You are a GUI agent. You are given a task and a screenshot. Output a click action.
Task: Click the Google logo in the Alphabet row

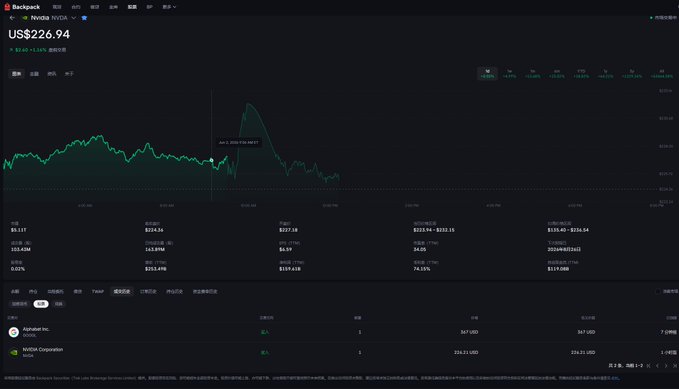(13, 332)
